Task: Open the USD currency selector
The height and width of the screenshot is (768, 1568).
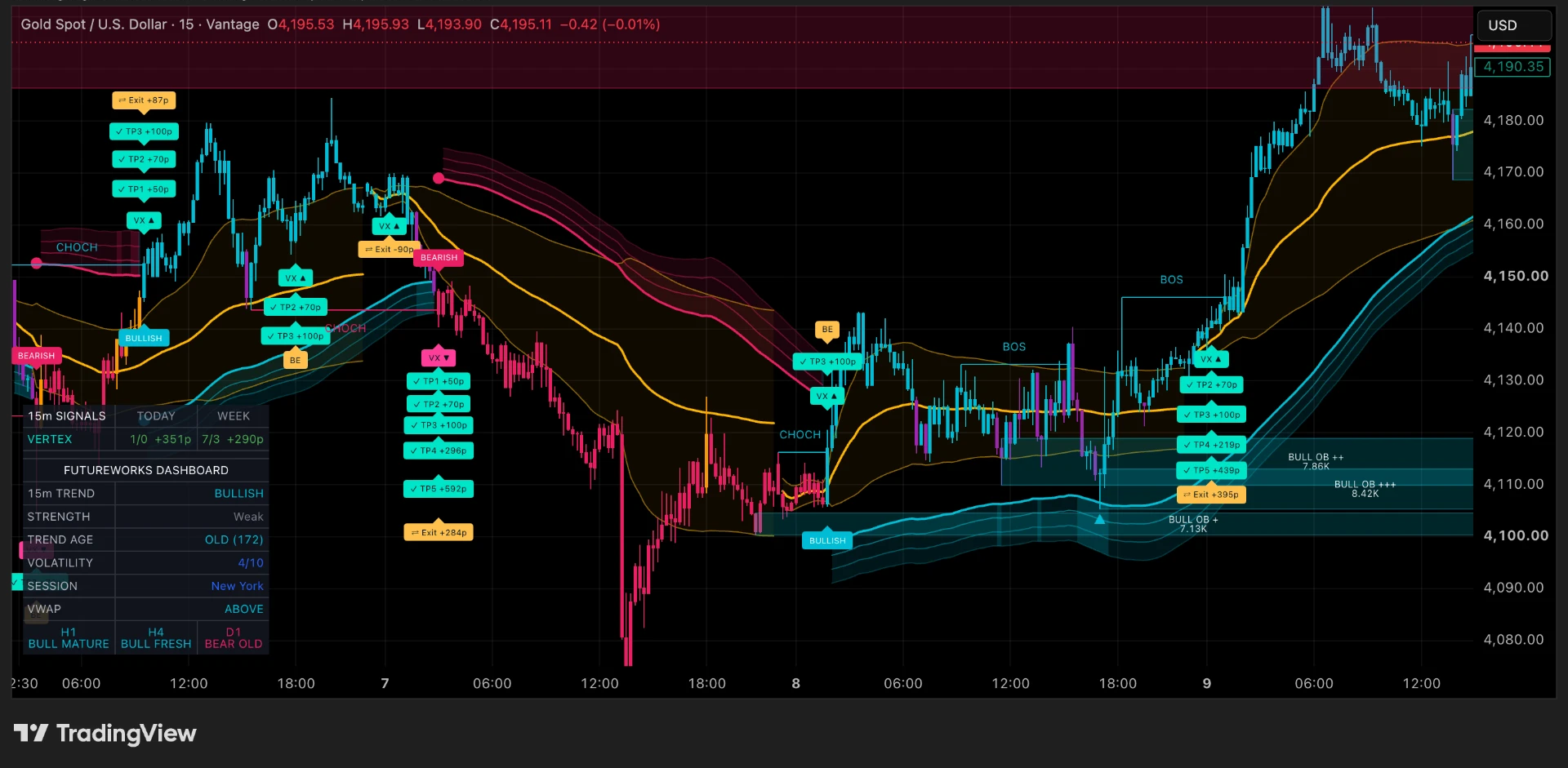Action: (x=1513, y=25)
